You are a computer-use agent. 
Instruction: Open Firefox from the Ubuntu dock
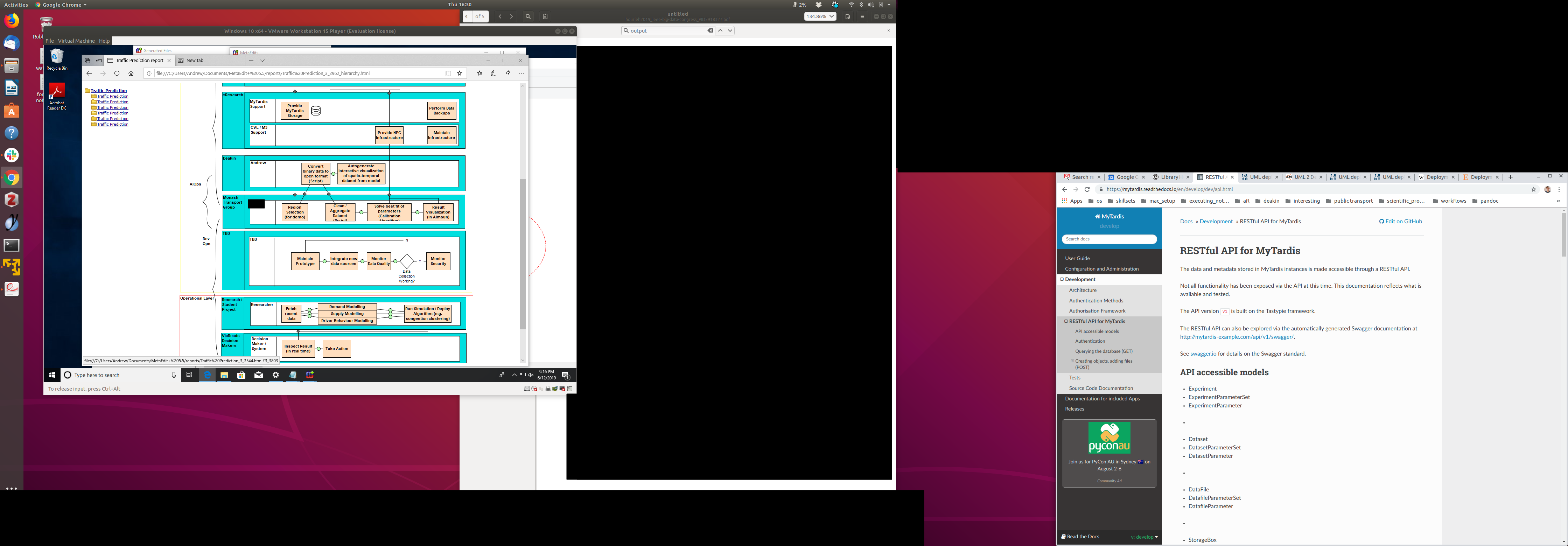point(12,21)
